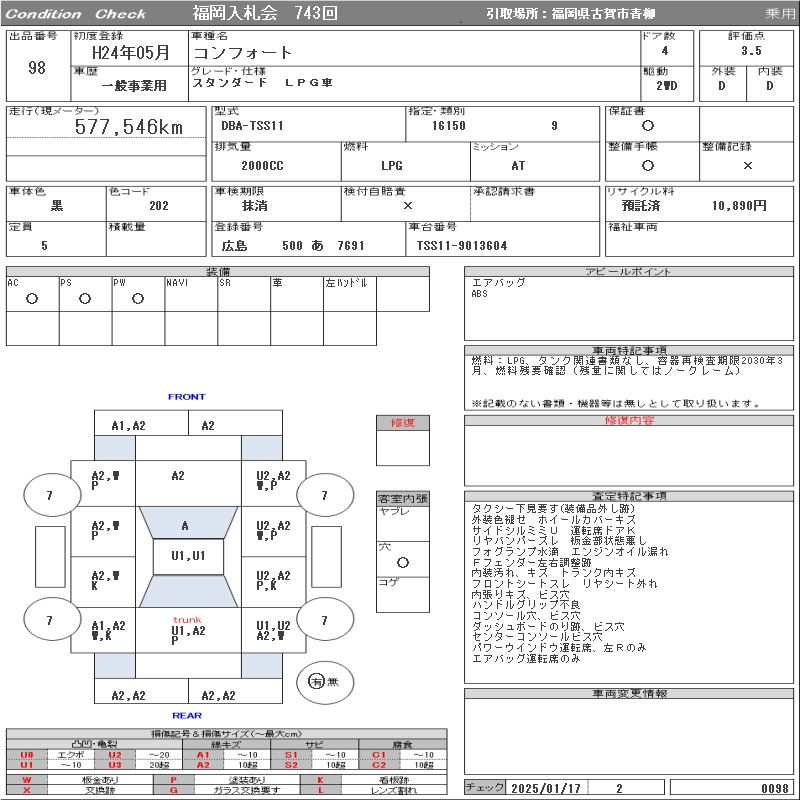
Task: Toggle the PS equipment circle mark
Action: coord(85,299)
